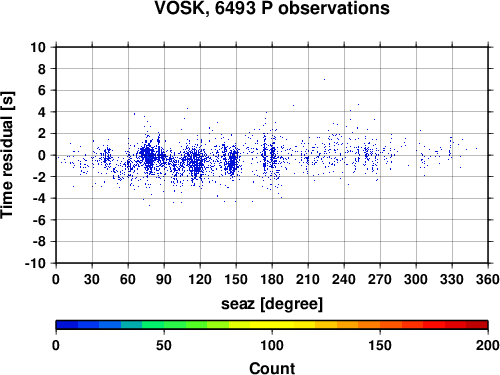Click the y-axis tick label 0
The image size is (500, 375).
[x=42, y=155]
